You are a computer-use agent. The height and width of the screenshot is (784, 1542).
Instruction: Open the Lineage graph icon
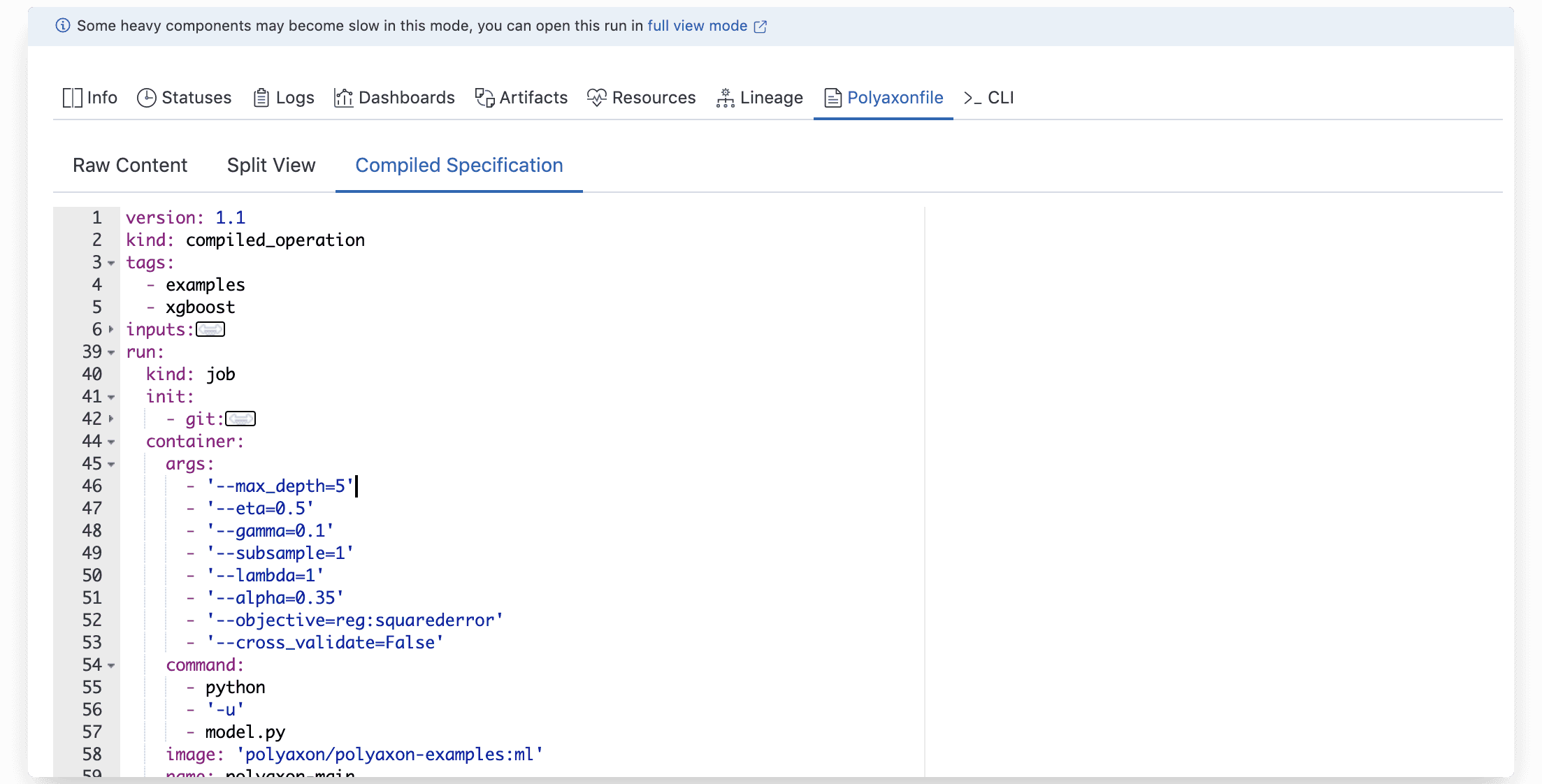coord(725,99)
